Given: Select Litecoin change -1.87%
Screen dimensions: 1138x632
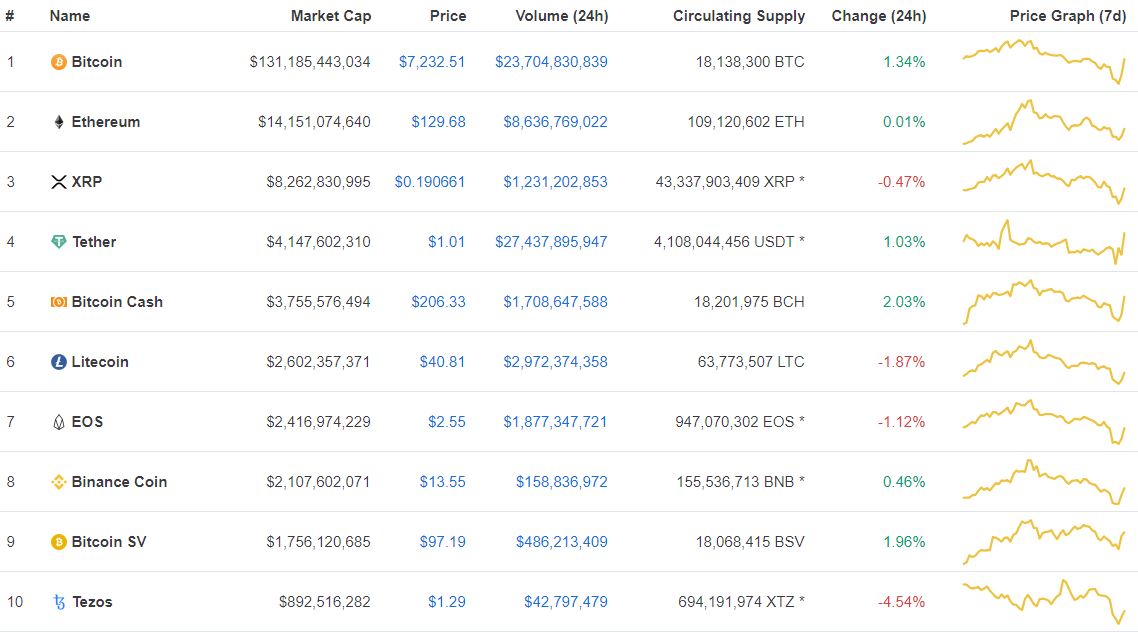Looking at the screenshot, I should [901, 361].
